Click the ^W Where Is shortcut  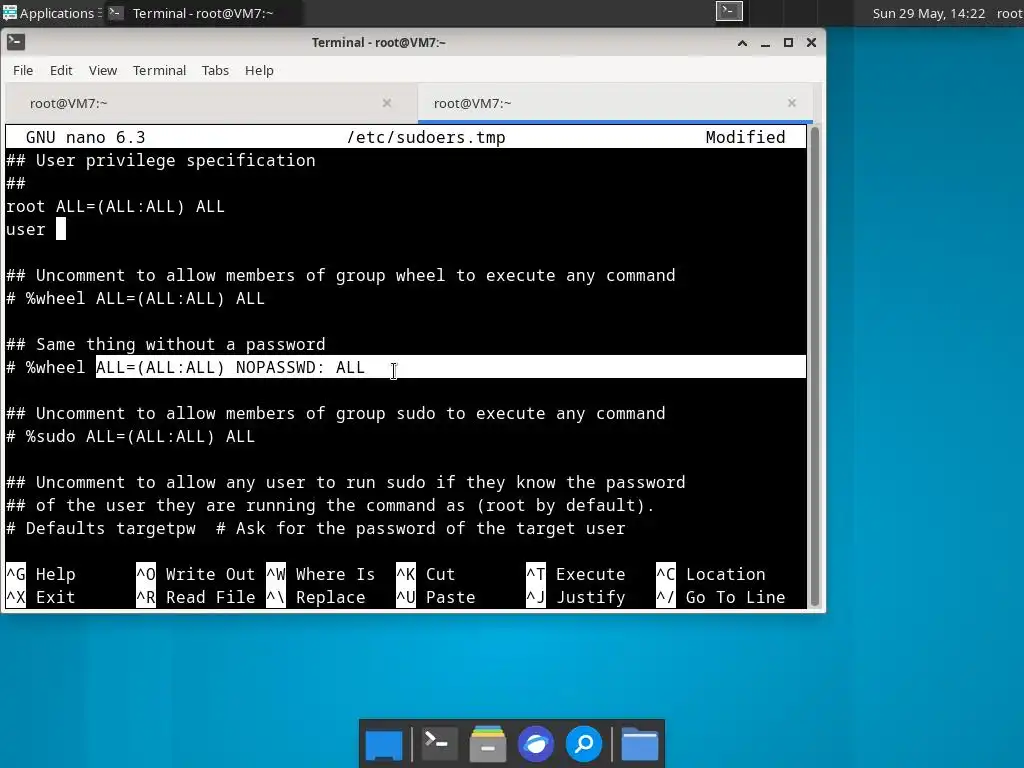coord(321,574)
